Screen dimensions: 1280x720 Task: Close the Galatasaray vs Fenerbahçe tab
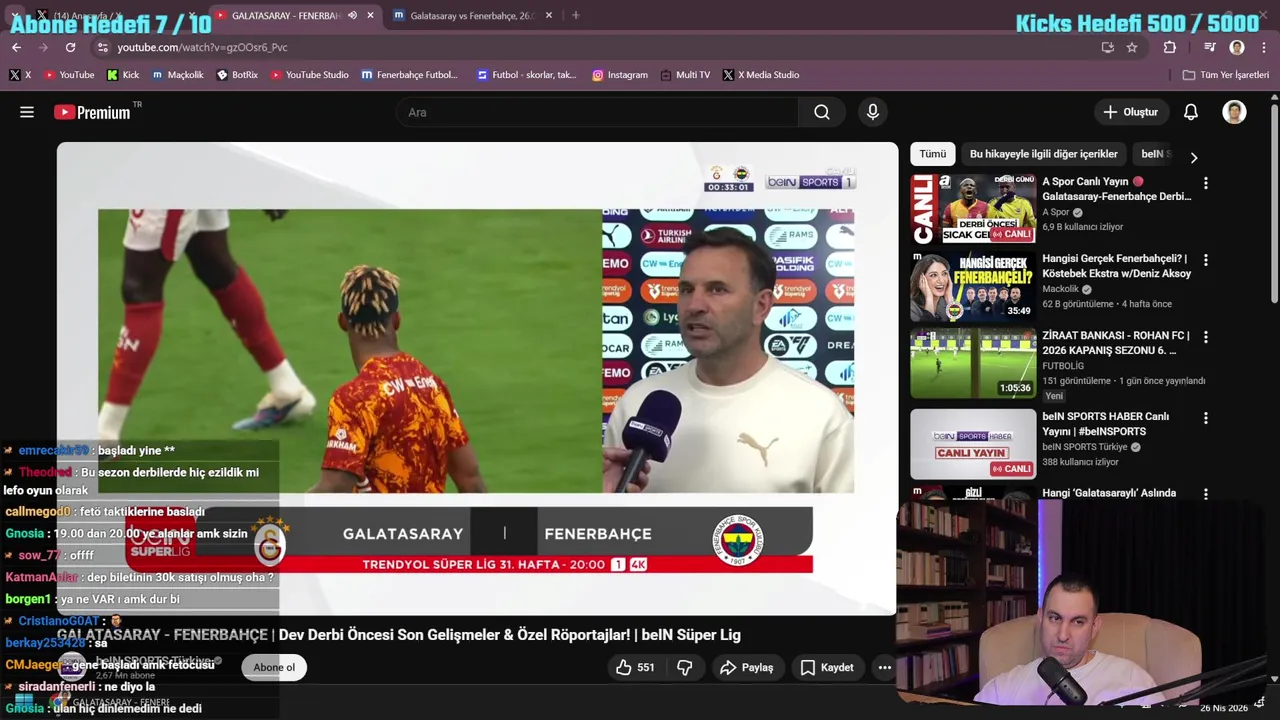(x=548, y=15)
